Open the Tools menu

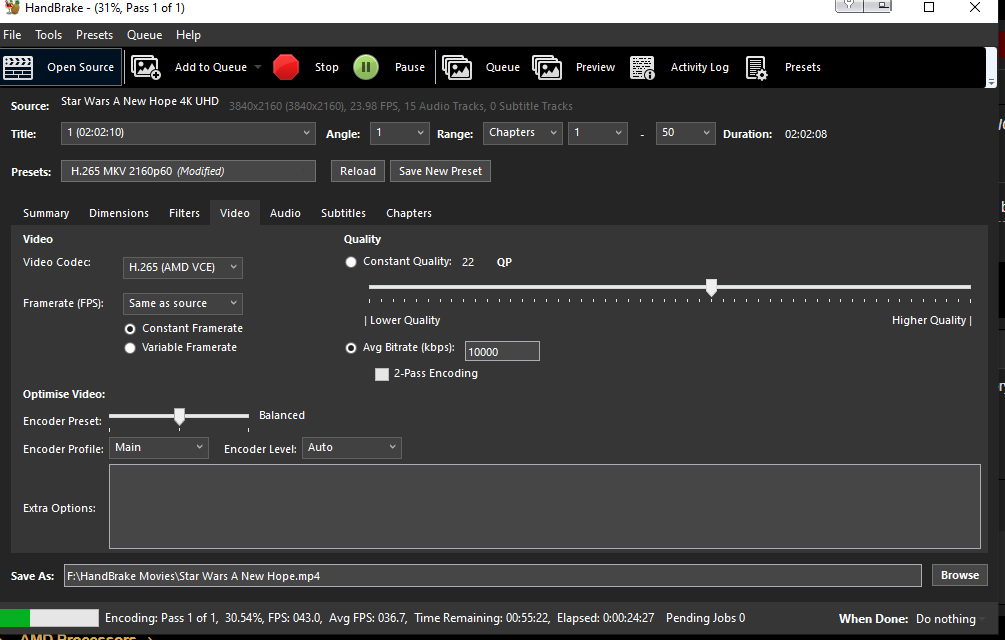(x=49, y=35)
